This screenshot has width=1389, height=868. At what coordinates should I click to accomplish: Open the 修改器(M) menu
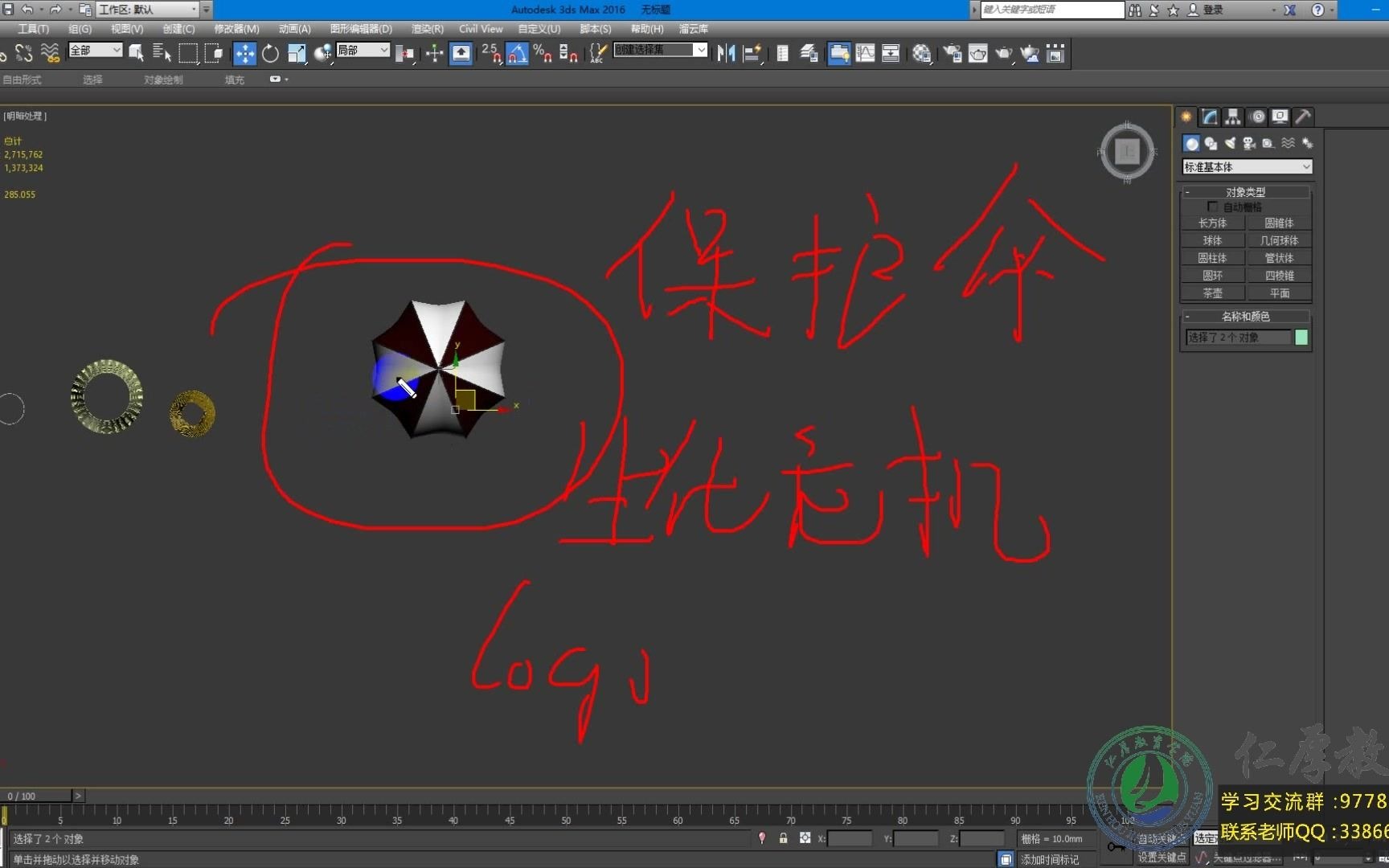[x=236, y=28]
